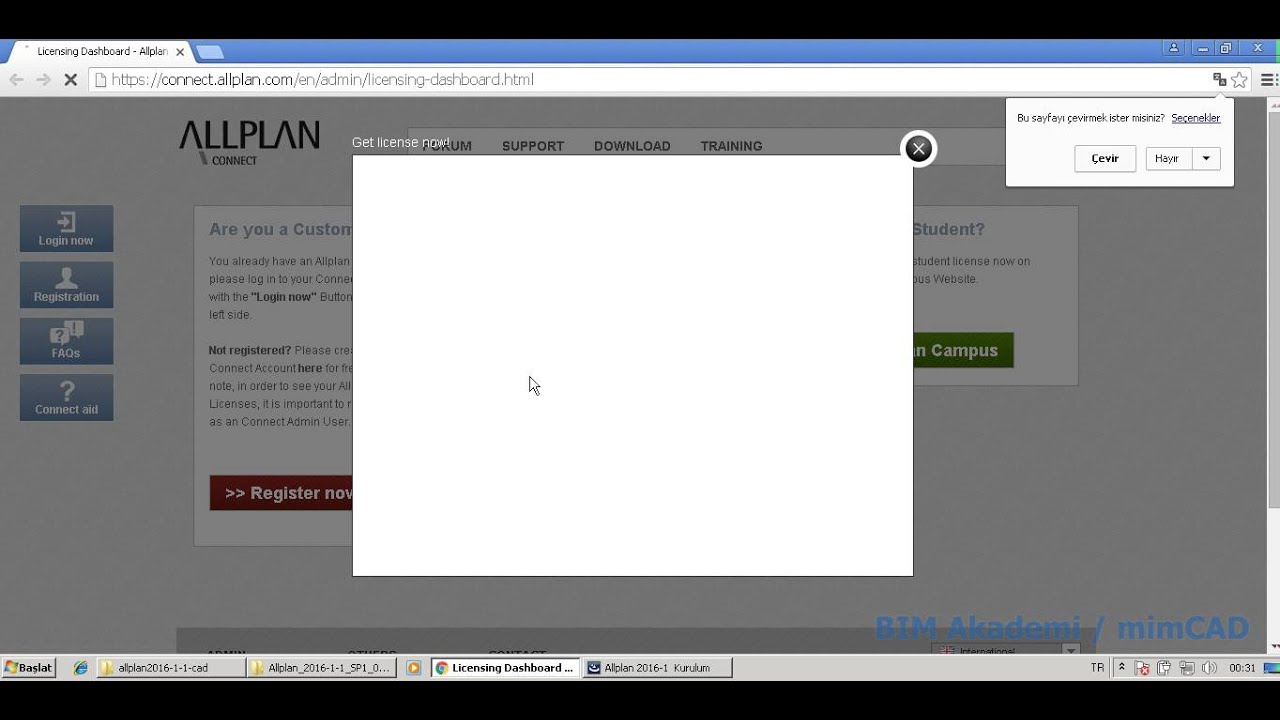The image size is (1280, 720).
Task: Stop page loading in browser toolbar
Action: click(x=70, y=80)
